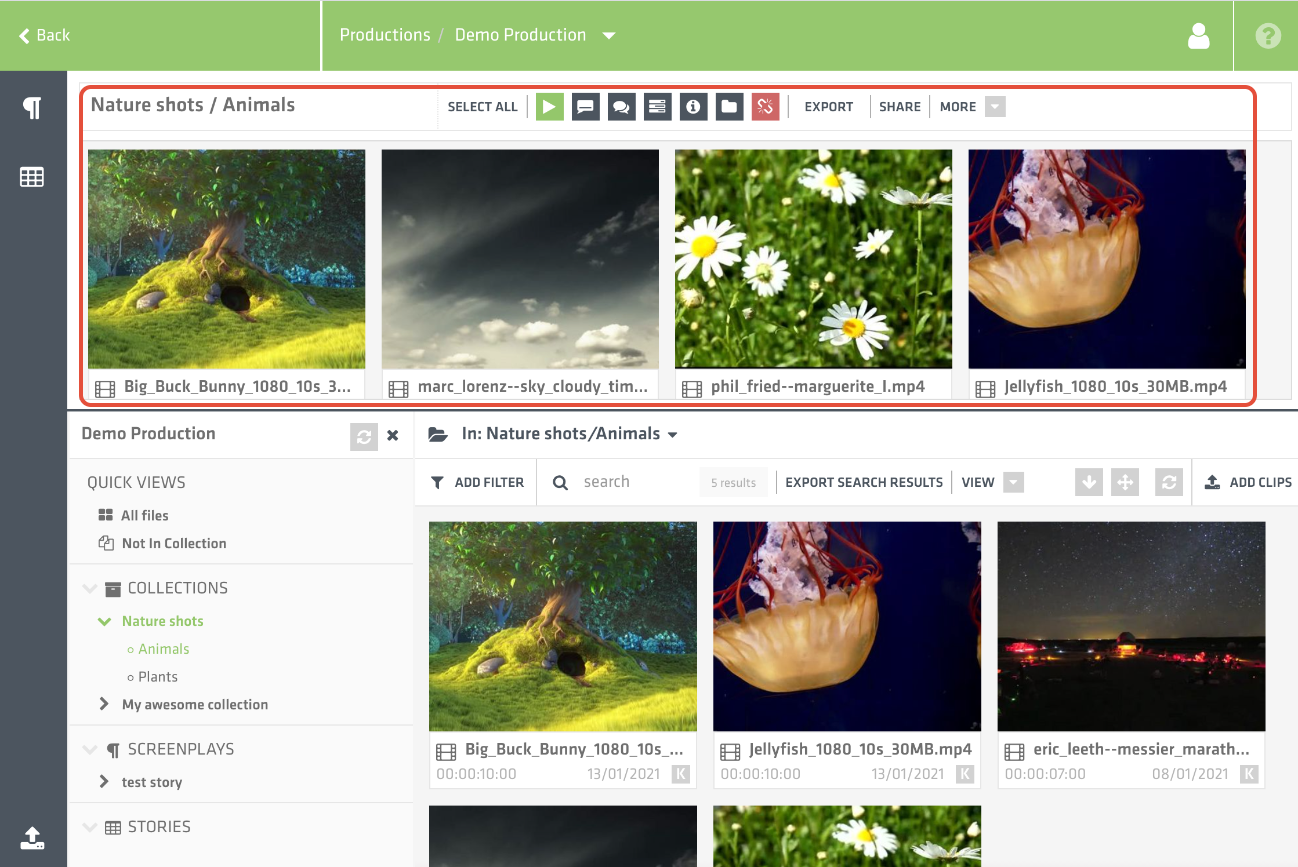This screenshot has height=867, width=1298.
Task: Open the eric_leeth messier marathon thumbnail
Action: (1131, 626)
